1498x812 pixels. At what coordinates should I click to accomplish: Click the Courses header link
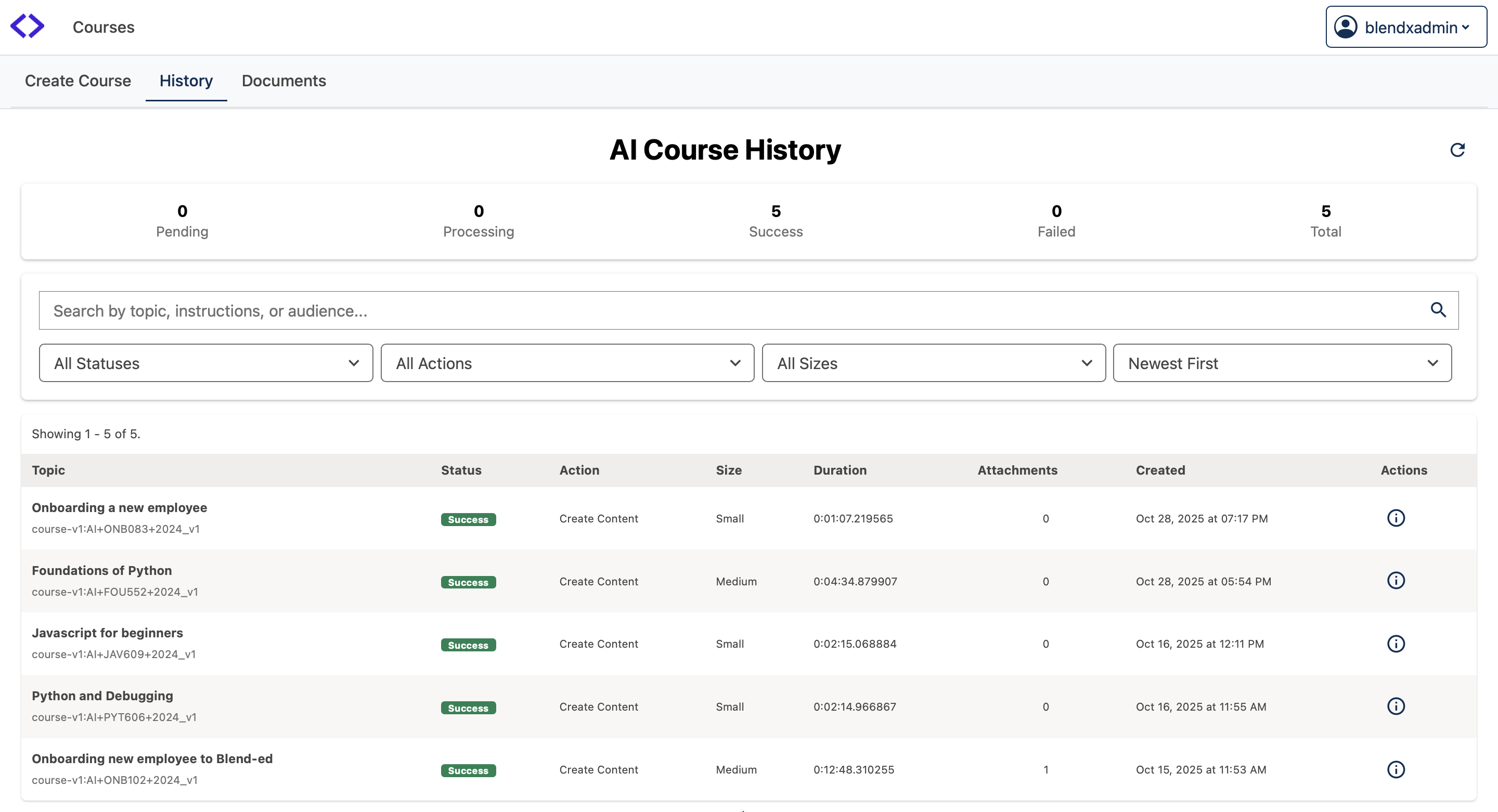point(104,28)
